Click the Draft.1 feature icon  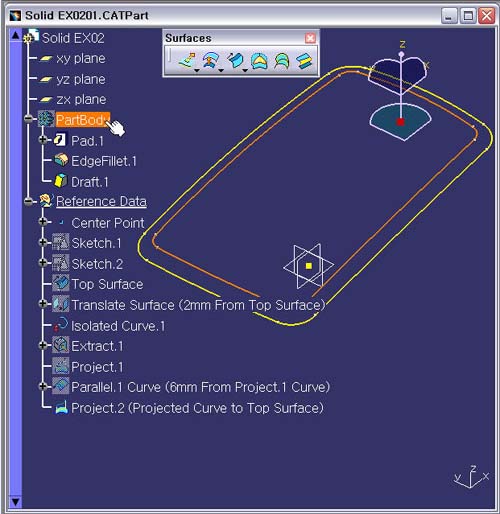point(61,181)
